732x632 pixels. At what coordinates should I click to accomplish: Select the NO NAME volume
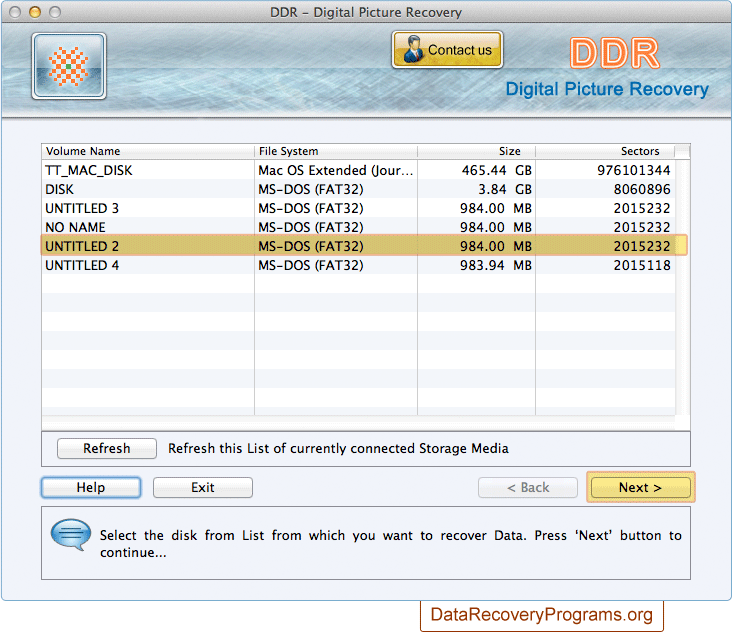click(x=358, y=227)
